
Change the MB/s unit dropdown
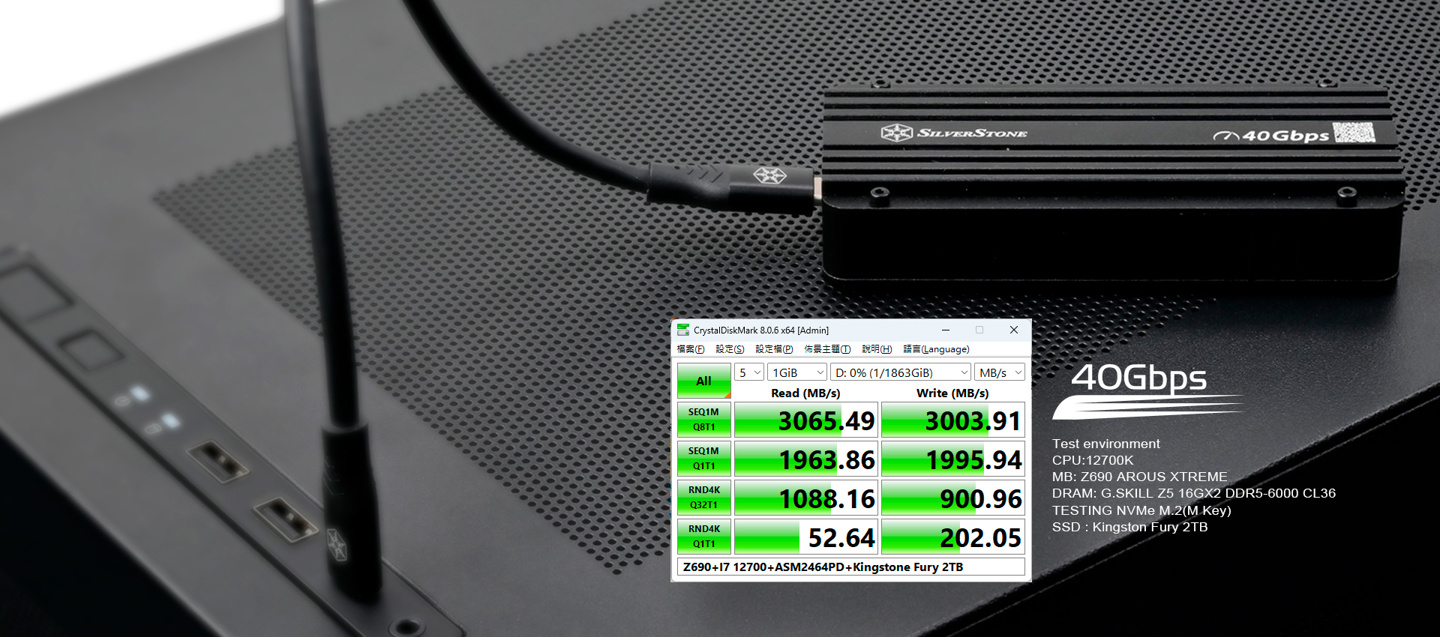(x=1000, y=372)
